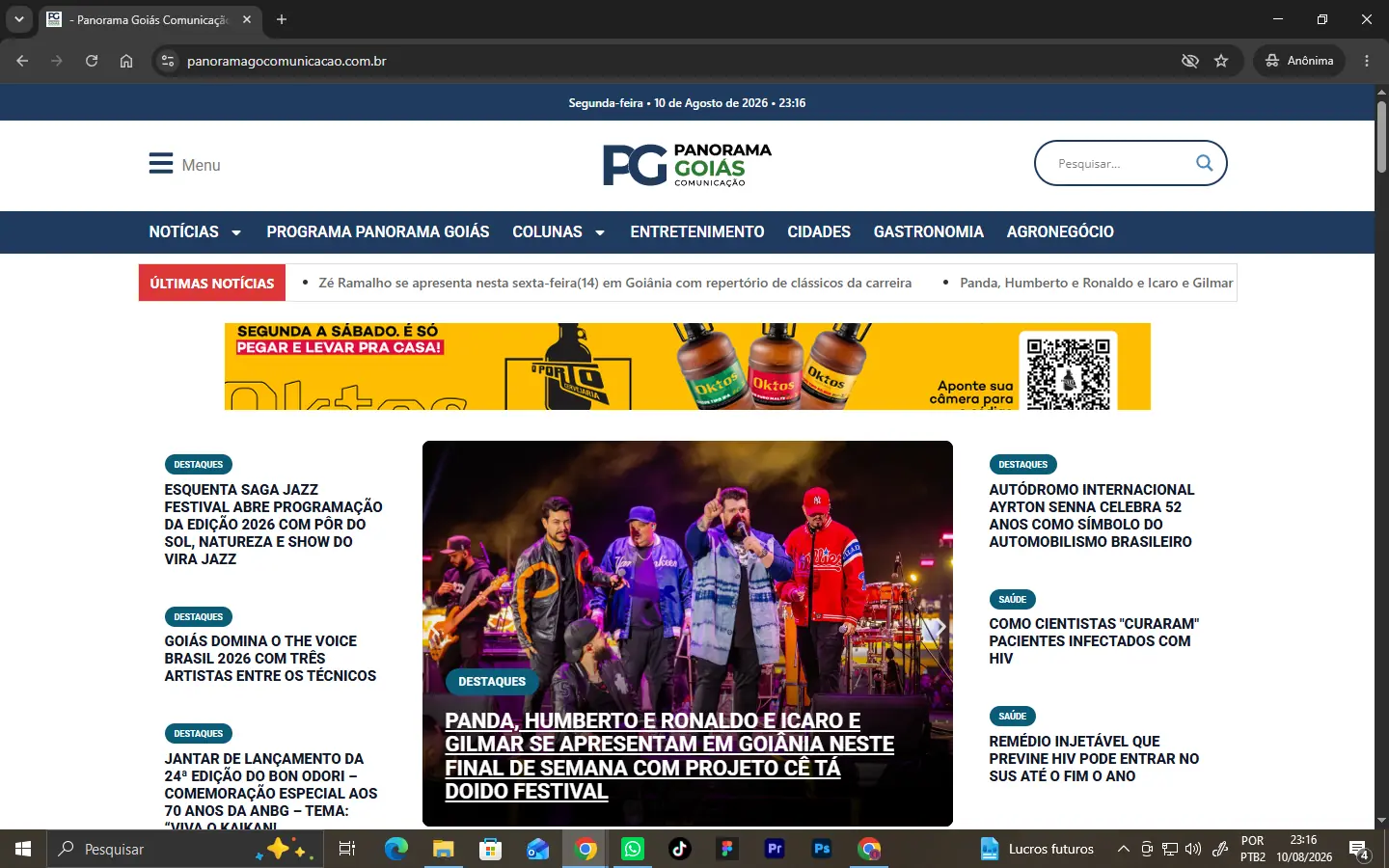1389x868 pixels.
Task: Open the Autódromo Internacional Ayrton Senna article
Action: click(x=1092, y=515)
